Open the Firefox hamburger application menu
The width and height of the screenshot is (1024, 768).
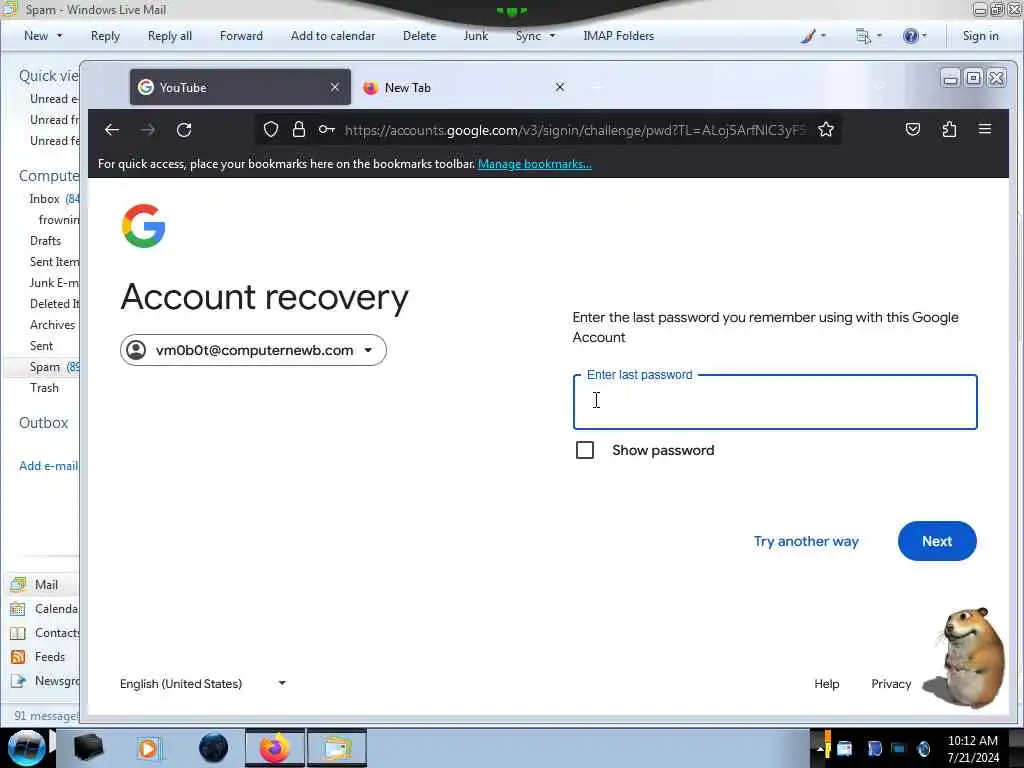coord(985,129)
